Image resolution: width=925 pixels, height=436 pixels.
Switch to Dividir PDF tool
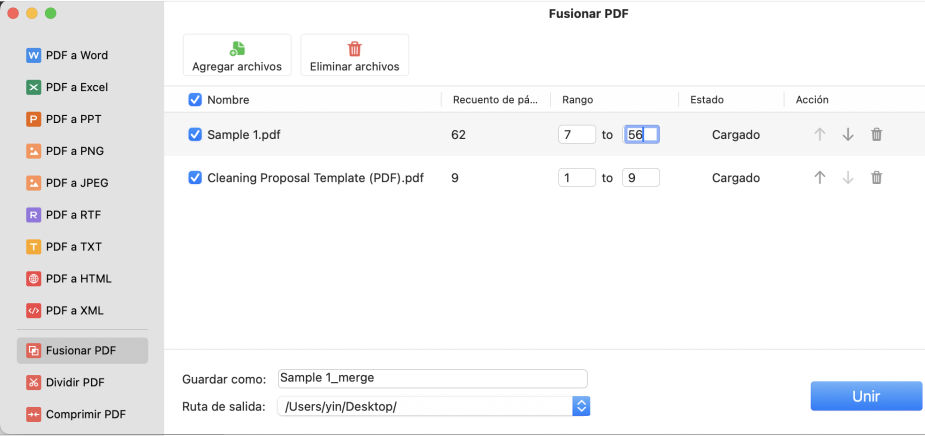point(65,382)
